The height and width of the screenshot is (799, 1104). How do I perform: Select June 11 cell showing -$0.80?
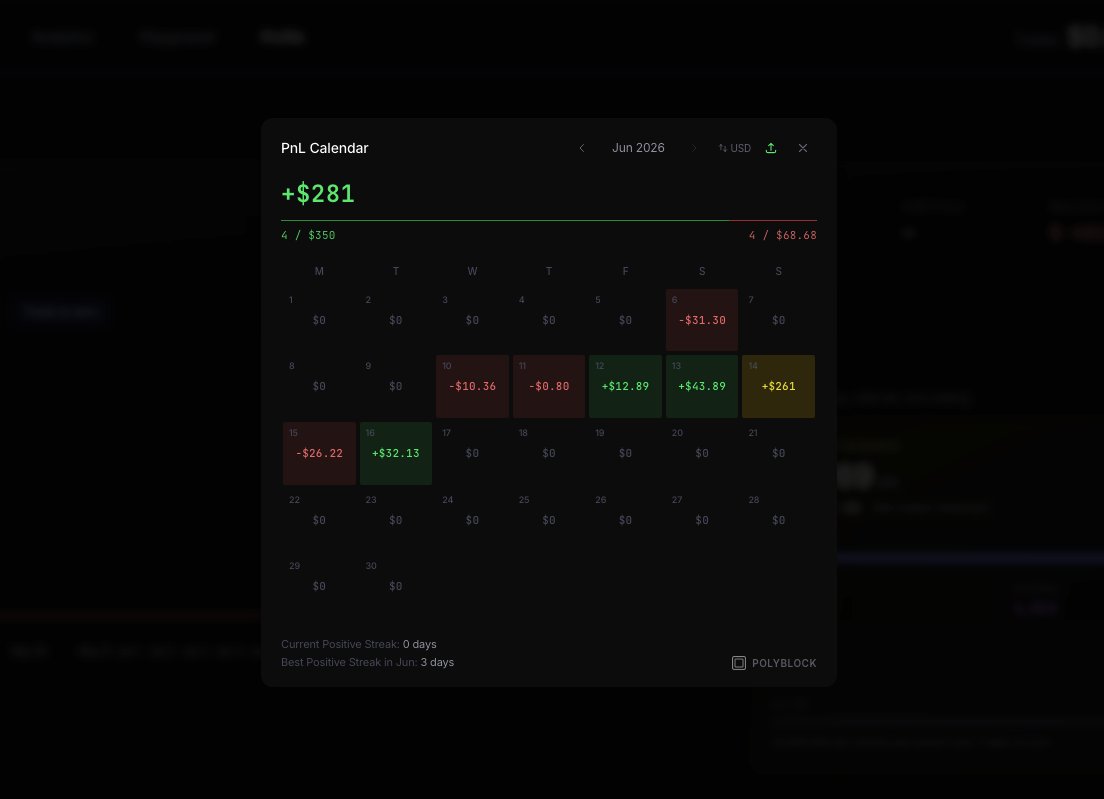point(549,386)
